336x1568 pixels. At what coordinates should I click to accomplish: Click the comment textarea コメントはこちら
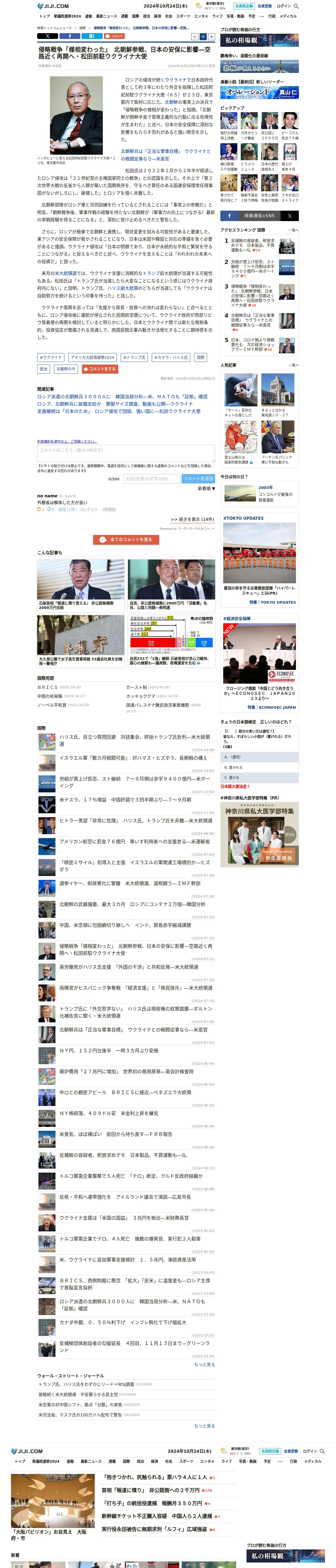click(x=126, y=453)
